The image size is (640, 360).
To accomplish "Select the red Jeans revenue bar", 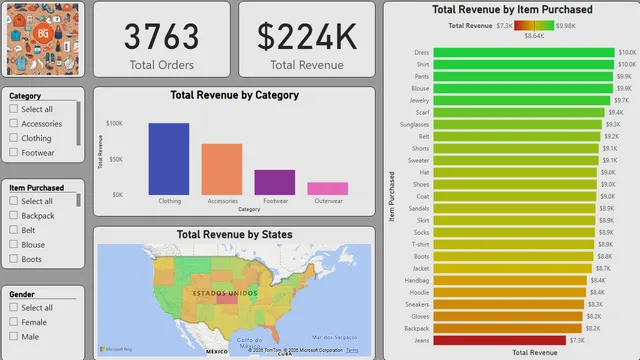I will coord(500,340).
